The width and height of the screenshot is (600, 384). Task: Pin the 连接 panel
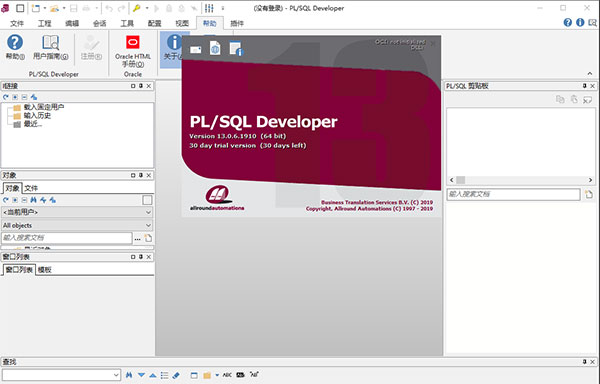[x=141, y=86]
